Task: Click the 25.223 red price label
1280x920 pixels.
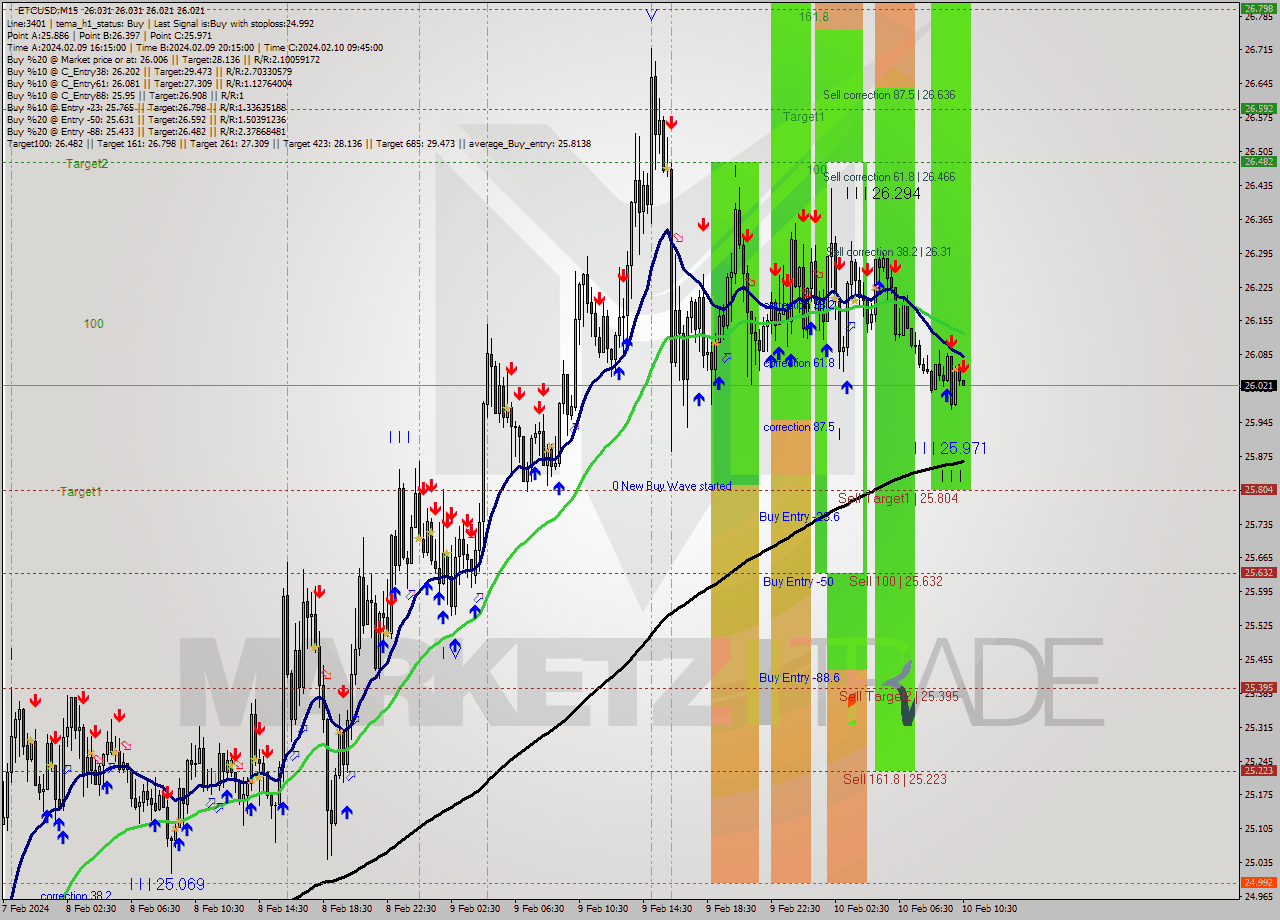Action: coord(1257,770)
